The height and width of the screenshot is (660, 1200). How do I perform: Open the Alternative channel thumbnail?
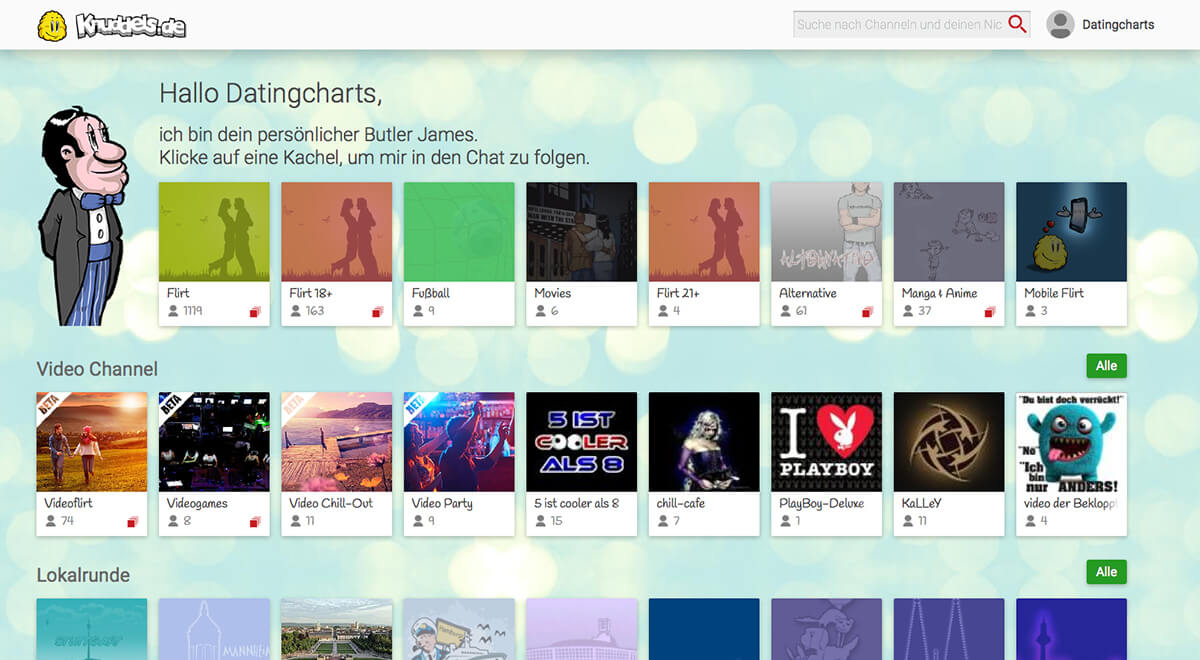(x=827, y=232)
